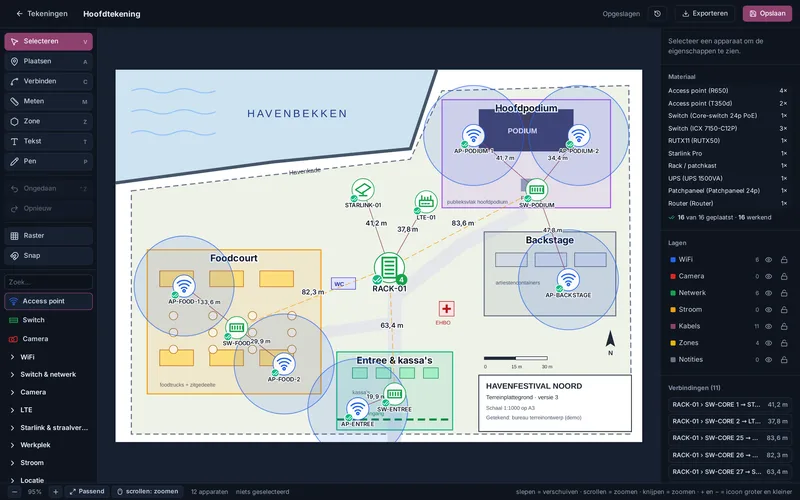This screenshot has width=800, height=500.
Task: Toggle Notities layer visibility eye
Action: point(768,360)
